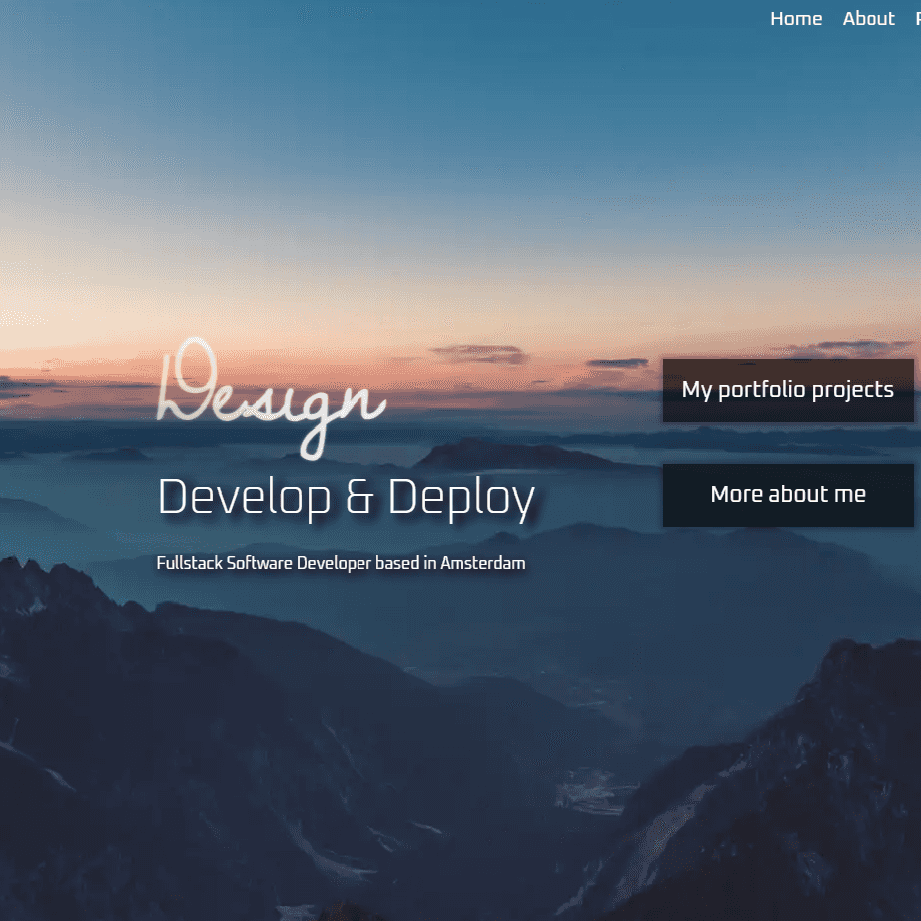
Task: Click the Develop & Deploy headline
Action: pos(346,497)
